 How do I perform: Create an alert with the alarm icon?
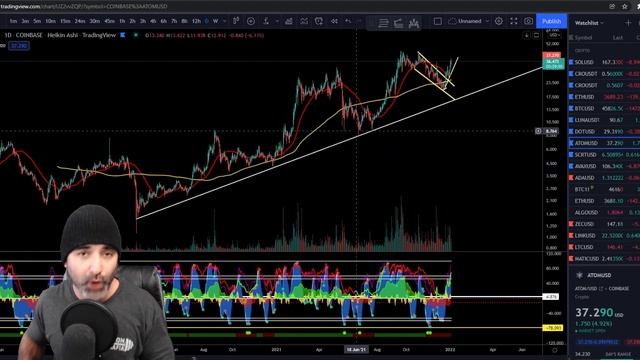[319, 21]
